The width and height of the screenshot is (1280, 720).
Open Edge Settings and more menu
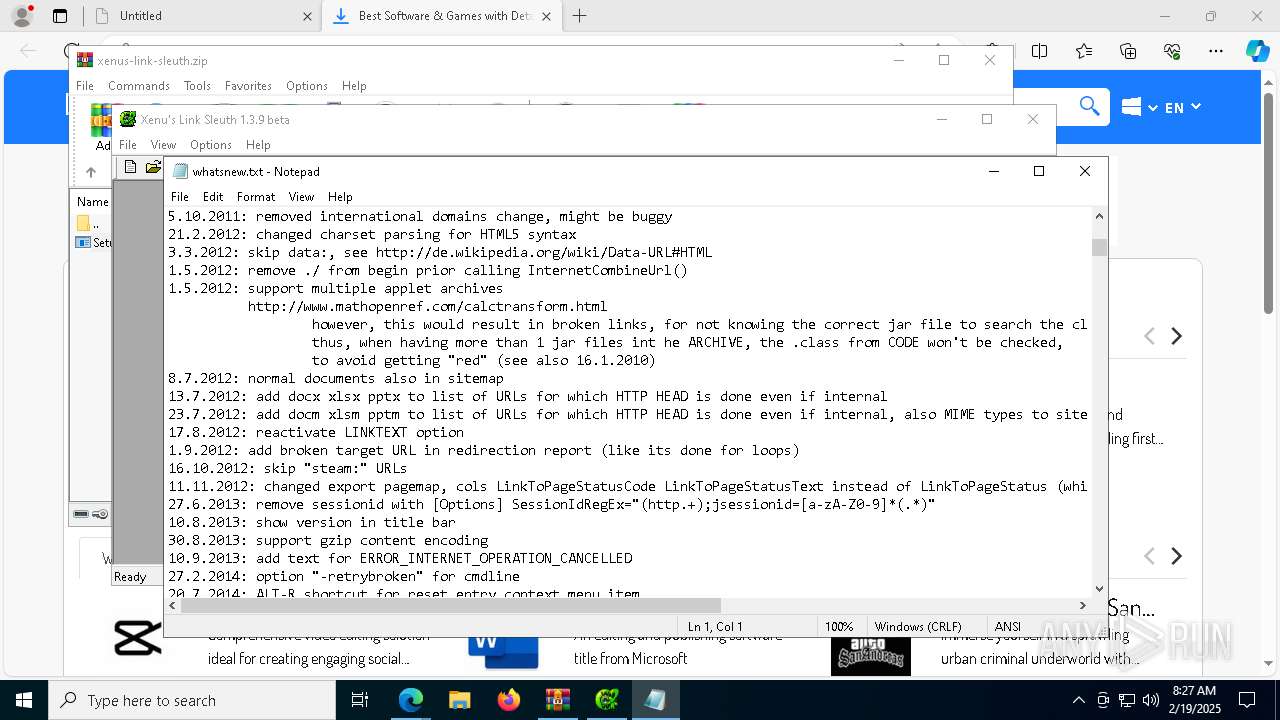point(1216,51)
